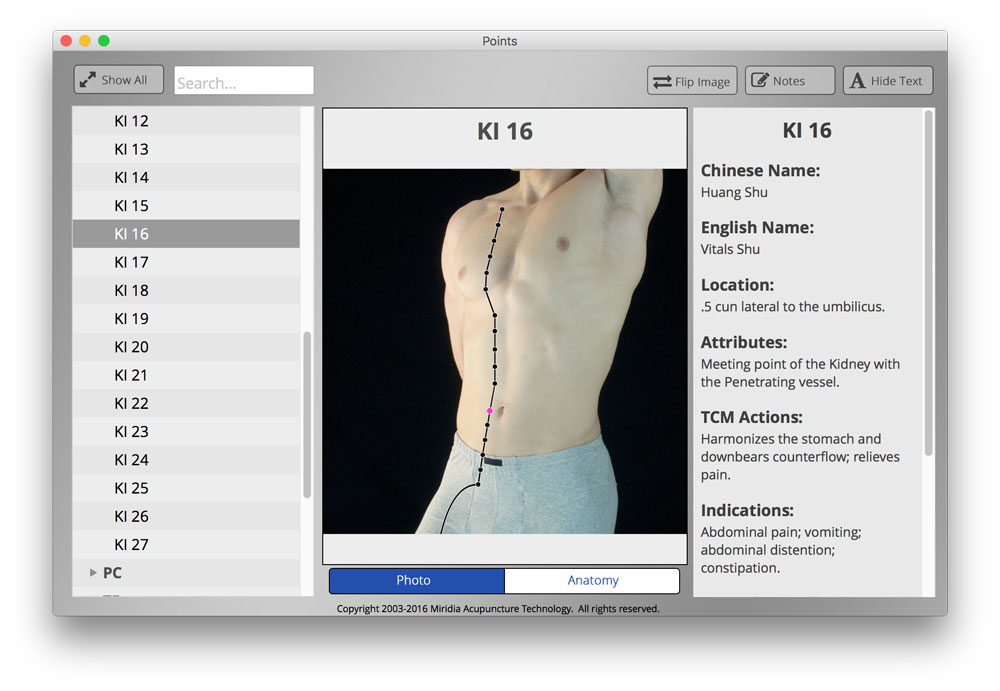
Task: Click the English name 'Vitals Shu'
Action: click(730, 249)
